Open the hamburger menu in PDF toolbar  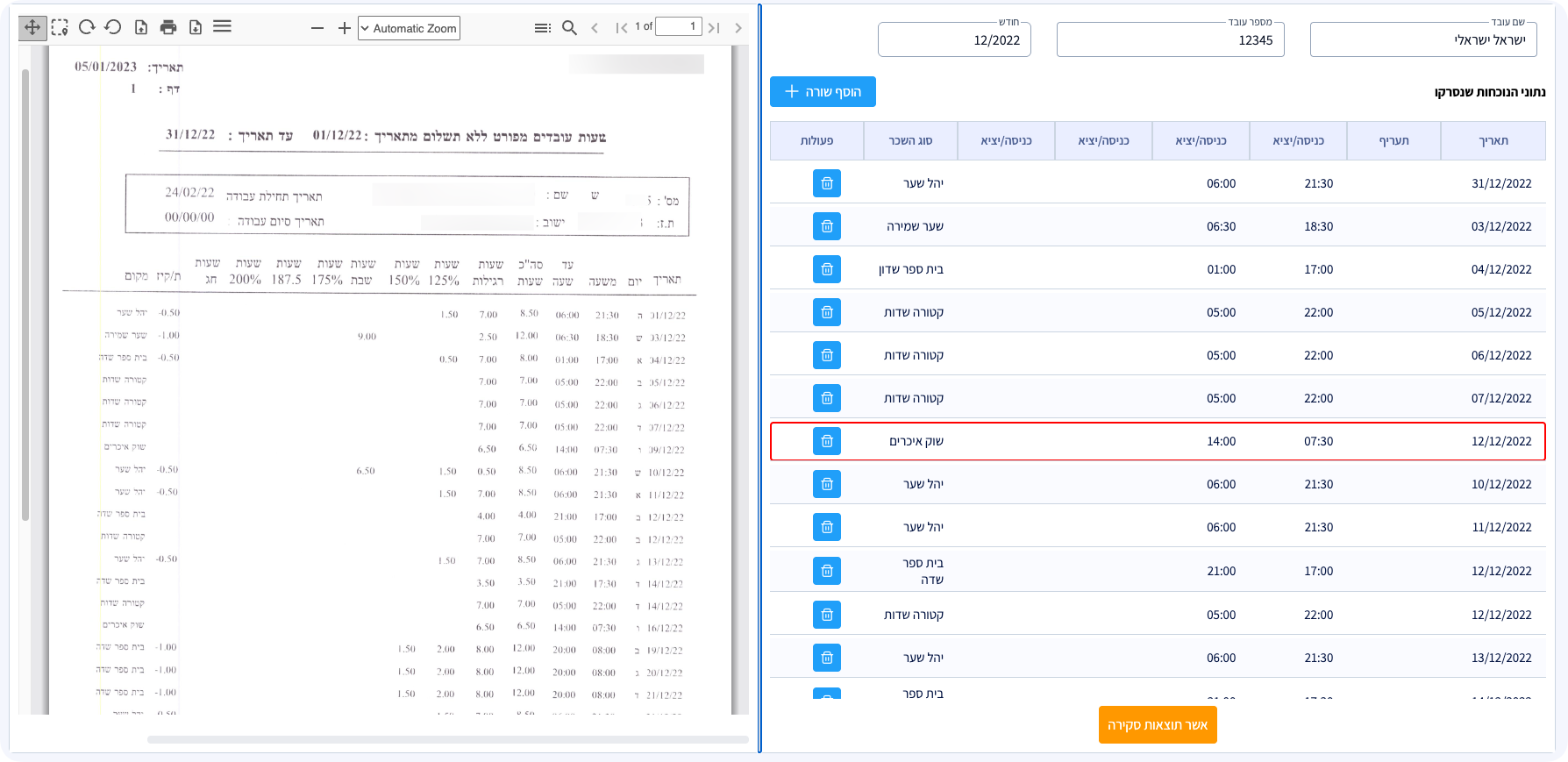[223, 27]
